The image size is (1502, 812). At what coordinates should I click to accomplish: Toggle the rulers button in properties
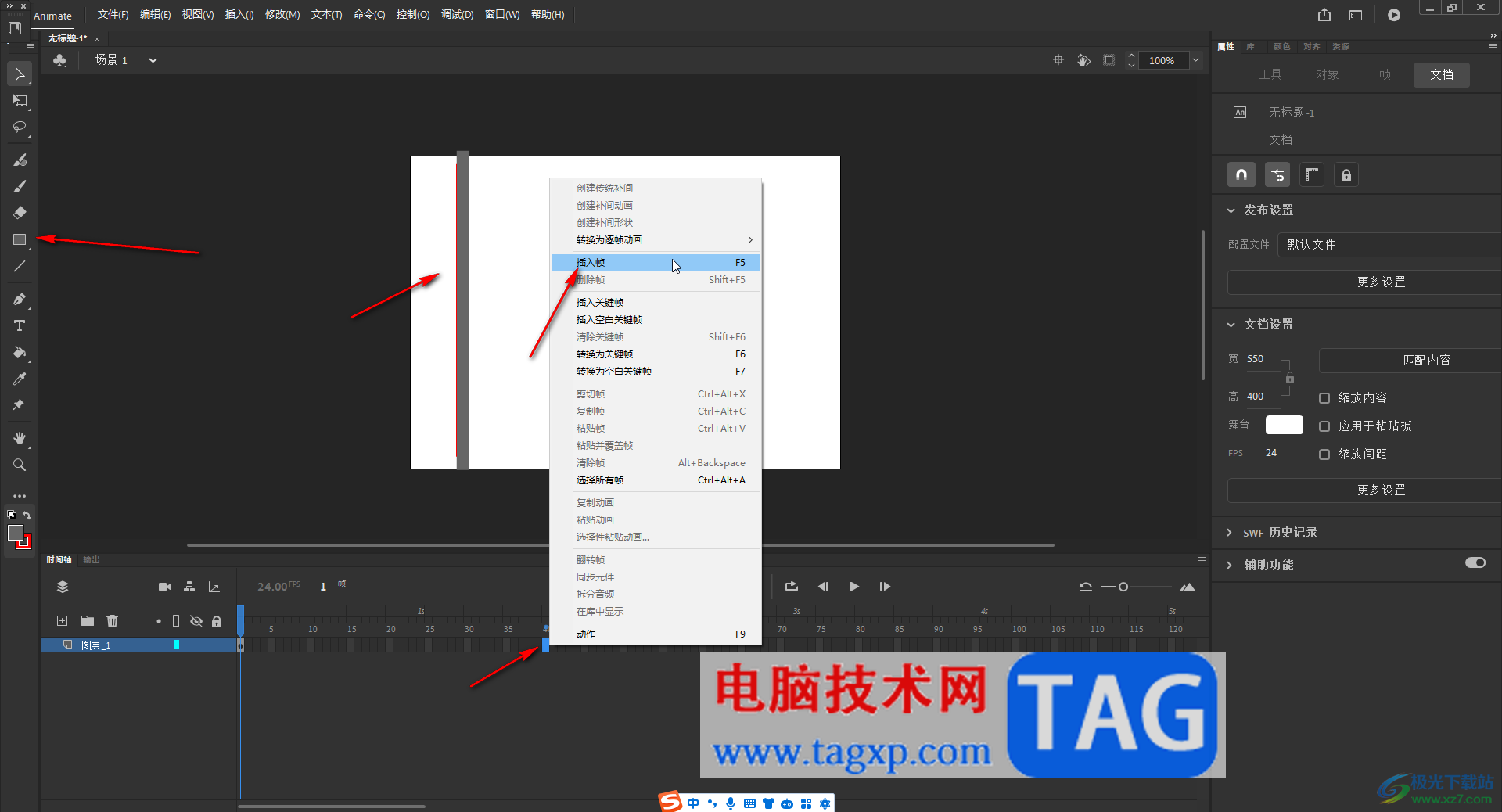pyautogui.click(x=1312, y=175)
